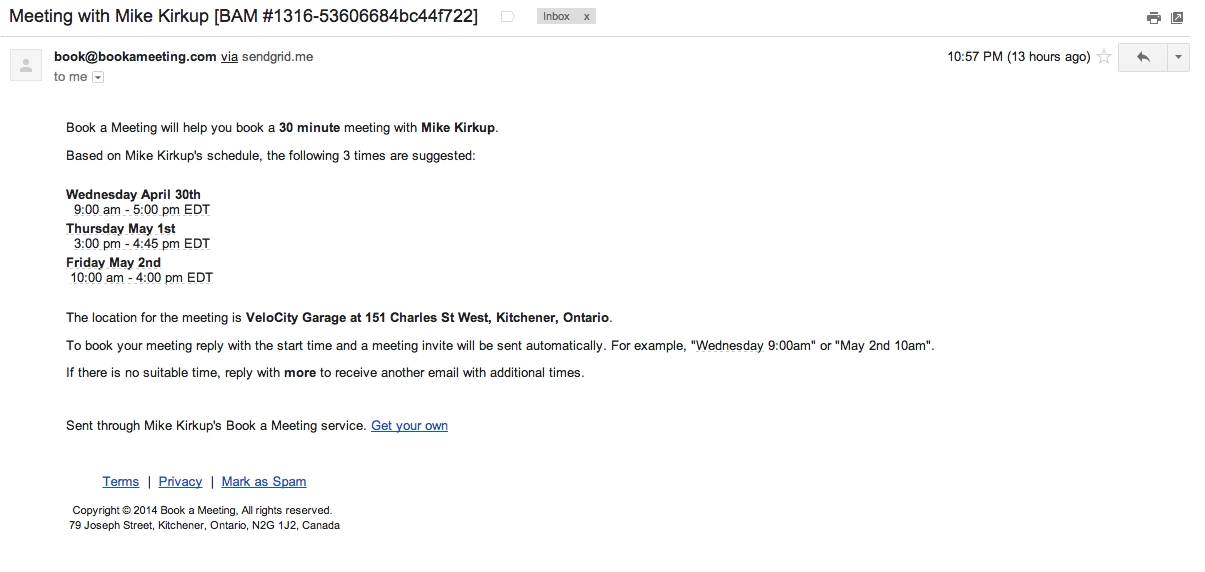The width and height of the screenshot is (1205, 572).
Task: Open the email in a new window
Action: [x=1177, y=17]
